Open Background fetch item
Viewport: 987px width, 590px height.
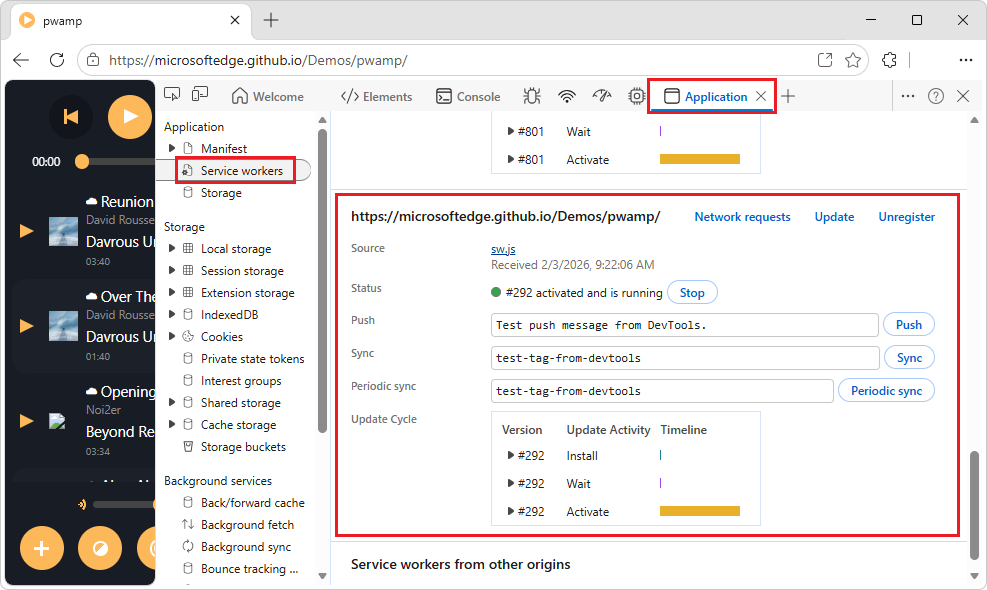point(247,525)
